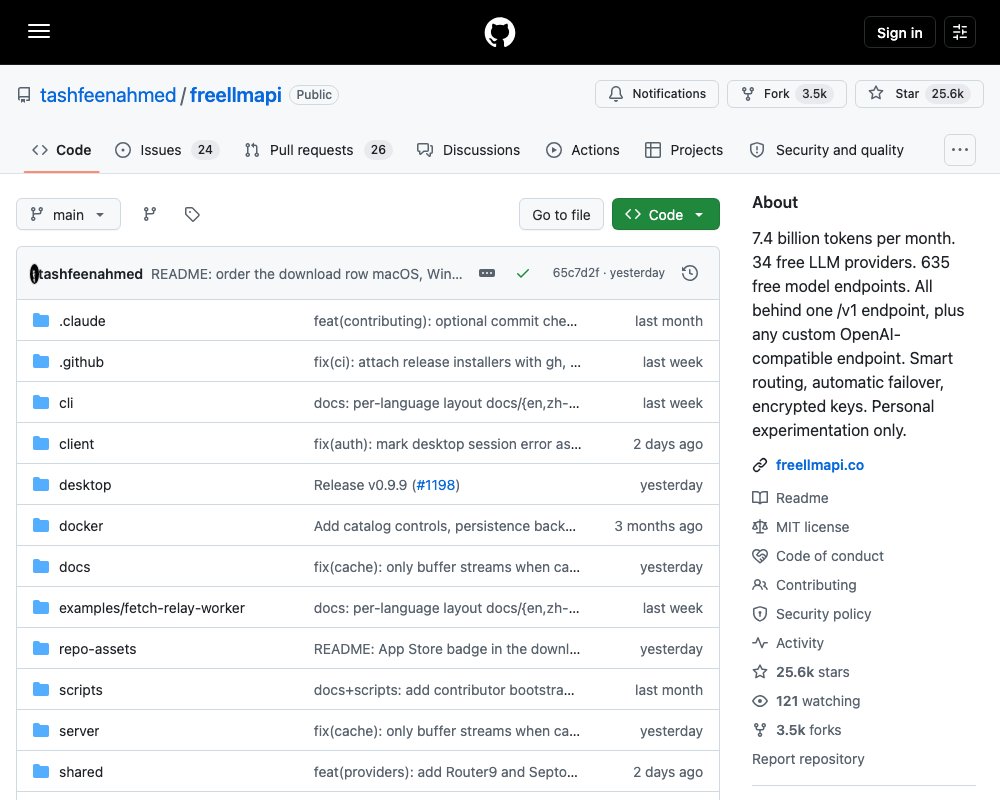Open the repo-assets folder

pyautogui.click(x=98, y=649)
